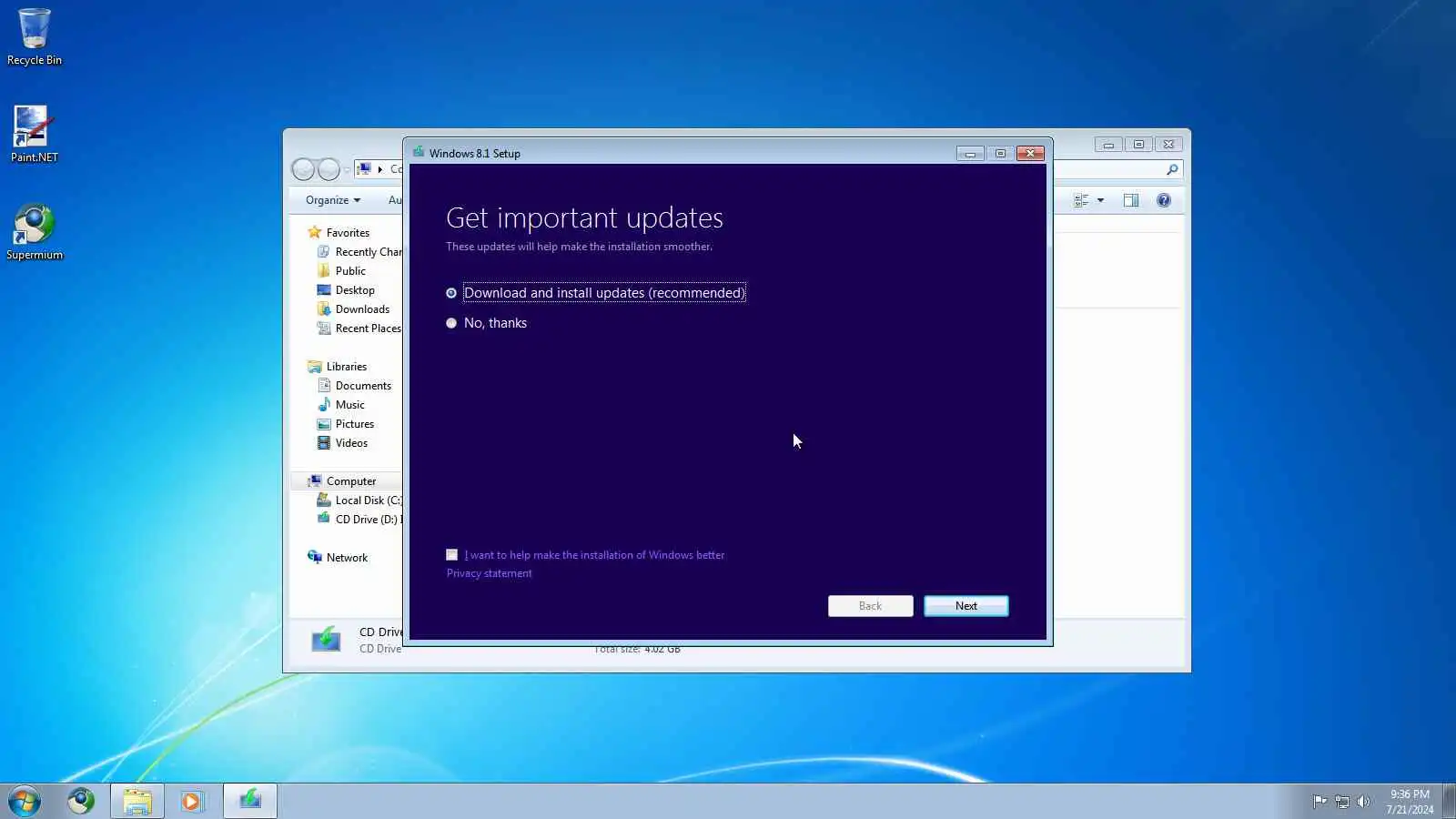
Task: Switch to Windows Explorer taskbar button
Action: (137, 801)
